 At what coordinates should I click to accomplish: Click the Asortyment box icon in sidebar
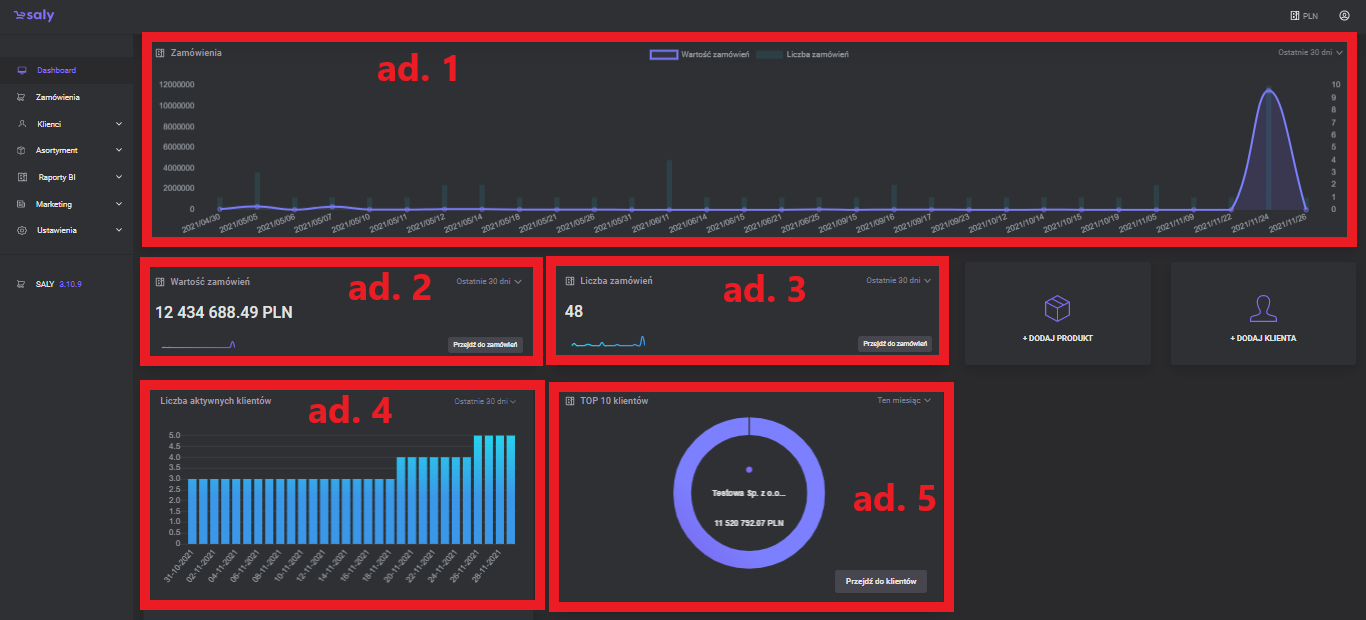pos(22,151)
